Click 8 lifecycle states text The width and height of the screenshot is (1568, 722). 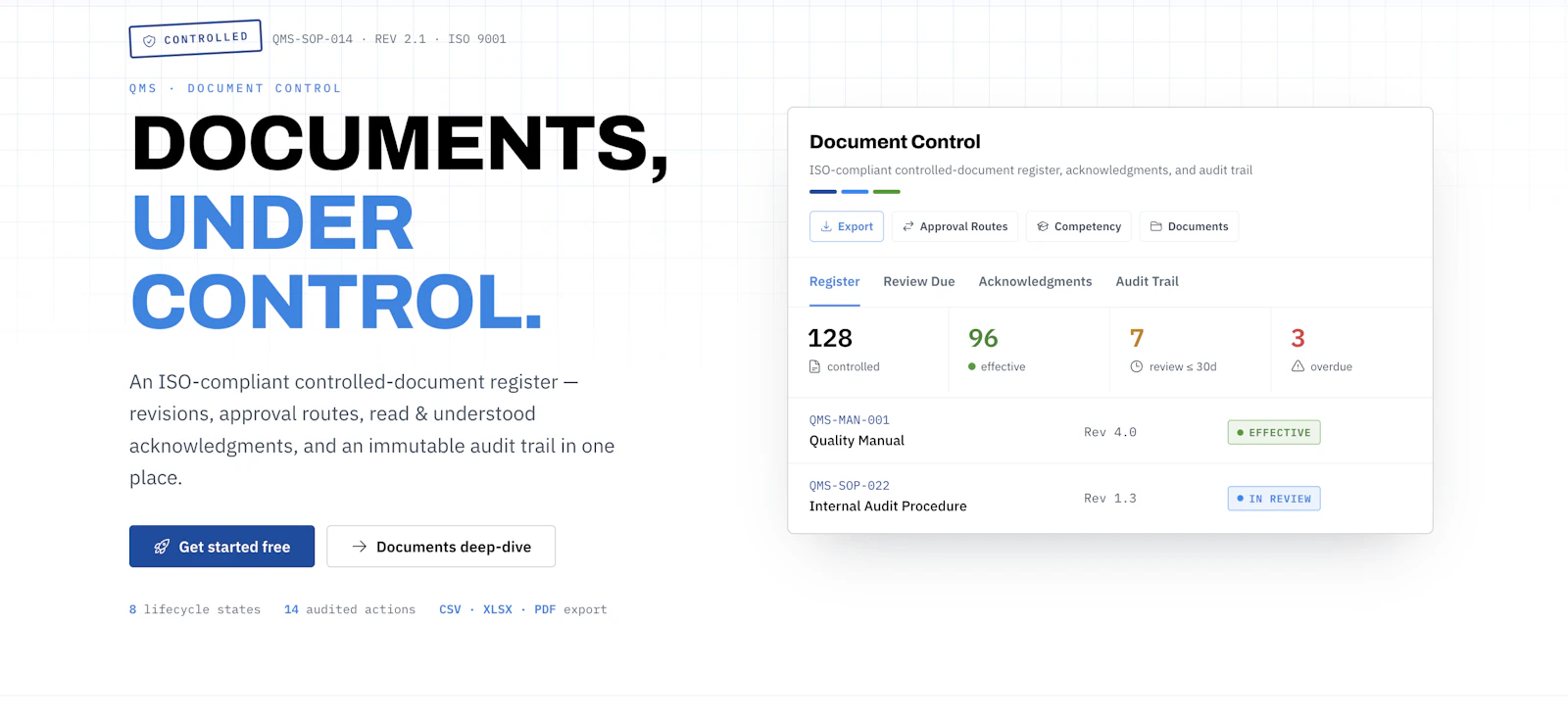coord(195,609)
